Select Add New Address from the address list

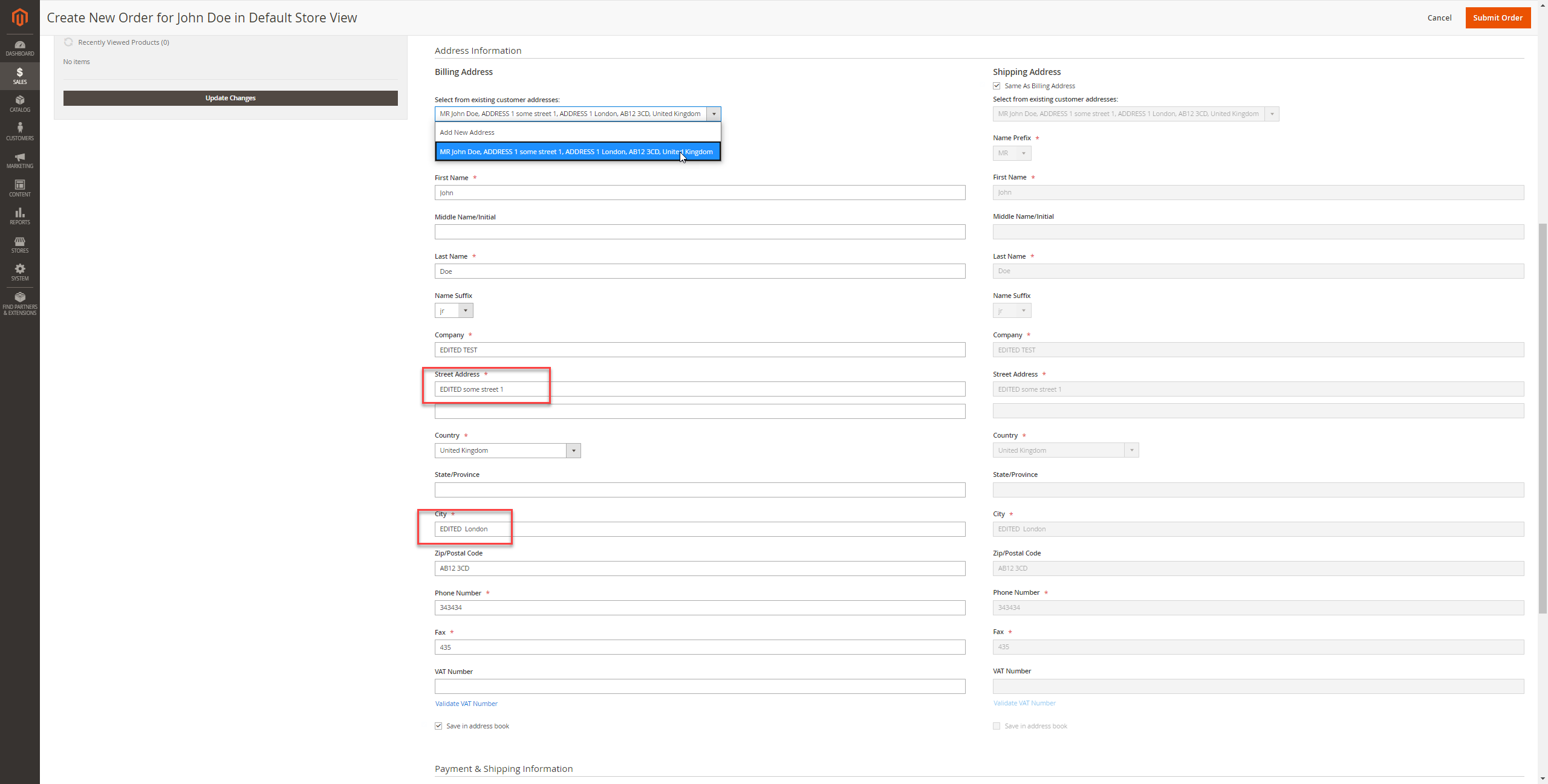click(x=467, y=132)
